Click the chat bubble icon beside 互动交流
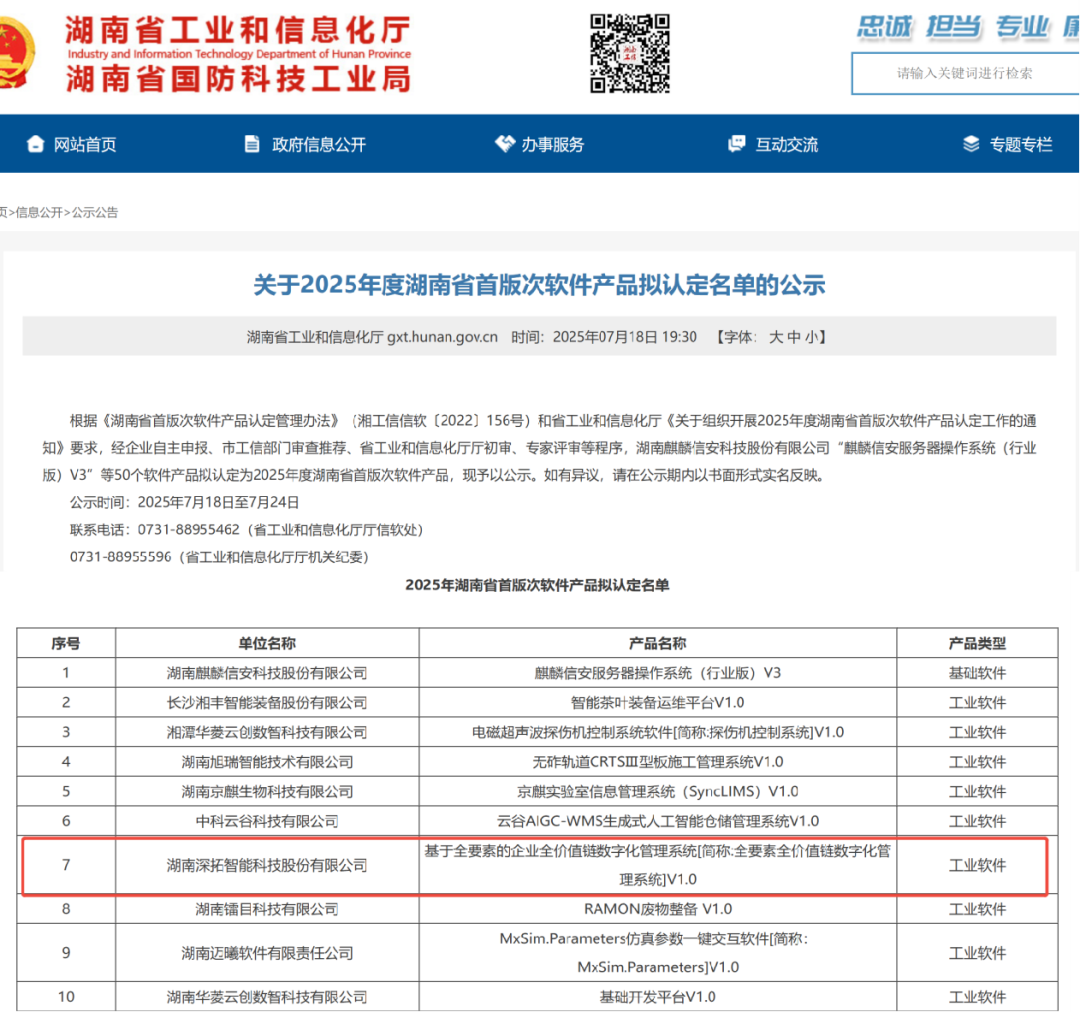 737,144
